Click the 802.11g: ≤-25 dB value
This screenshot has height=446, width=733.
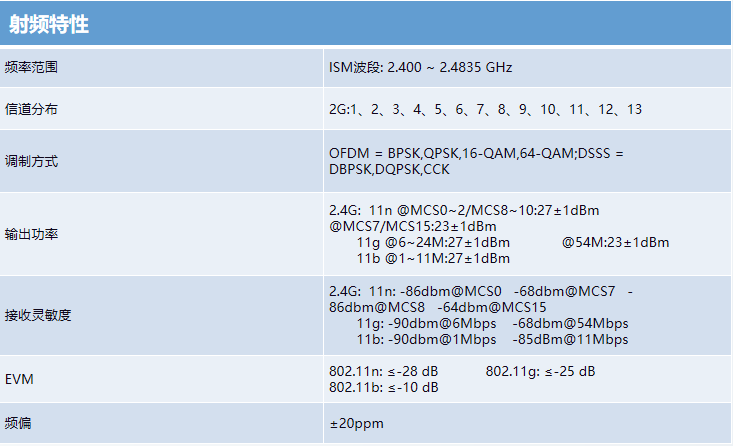pos(540,371)
